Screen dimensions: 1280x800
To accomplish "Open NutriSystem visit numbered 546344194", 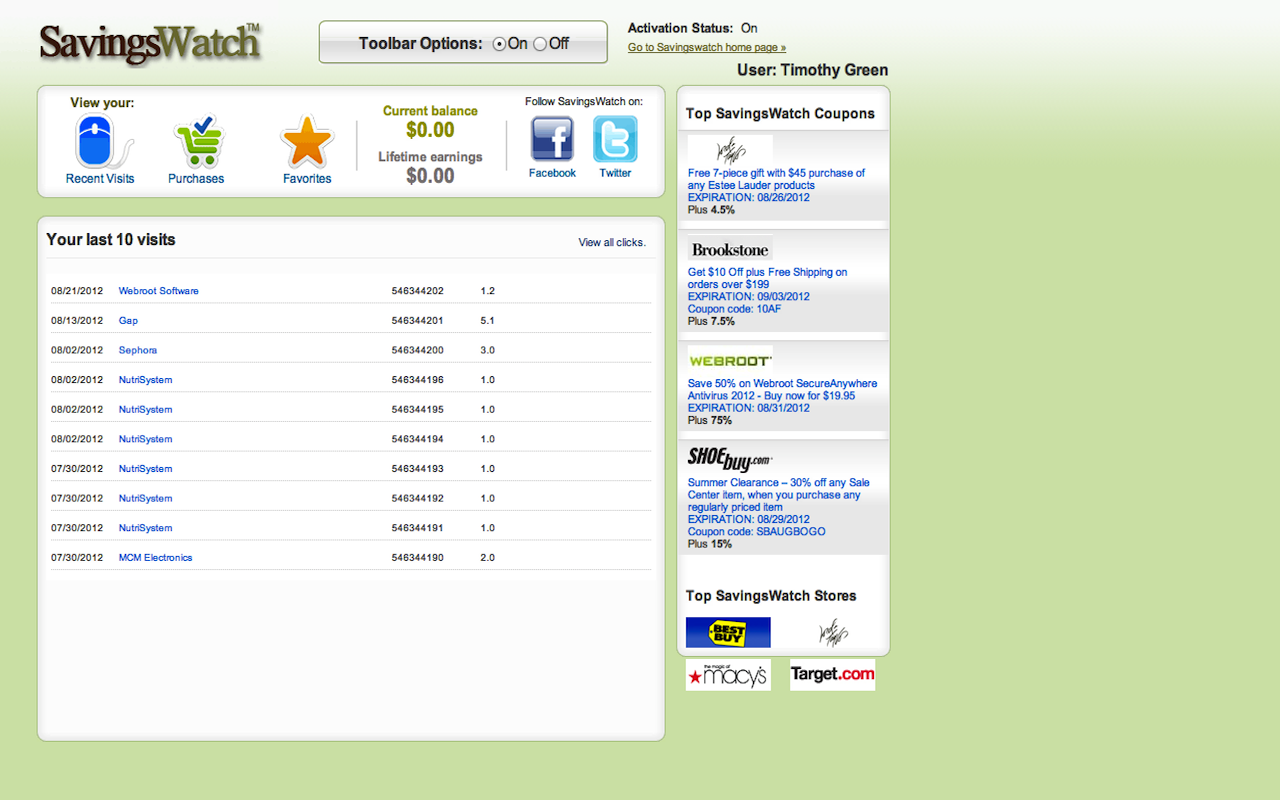I will tap(145, 439).
